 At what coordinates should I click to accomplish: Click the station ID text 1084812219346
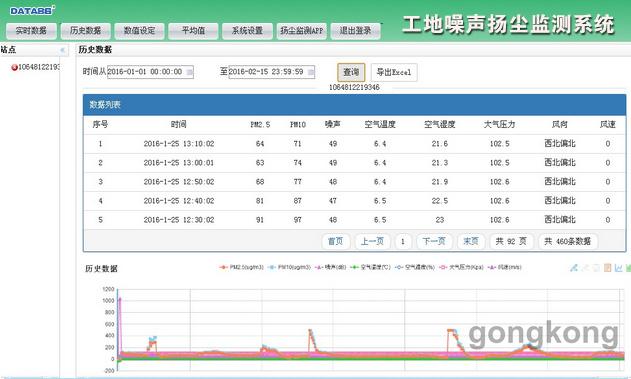pyautogui.click(x=354, y=87)
